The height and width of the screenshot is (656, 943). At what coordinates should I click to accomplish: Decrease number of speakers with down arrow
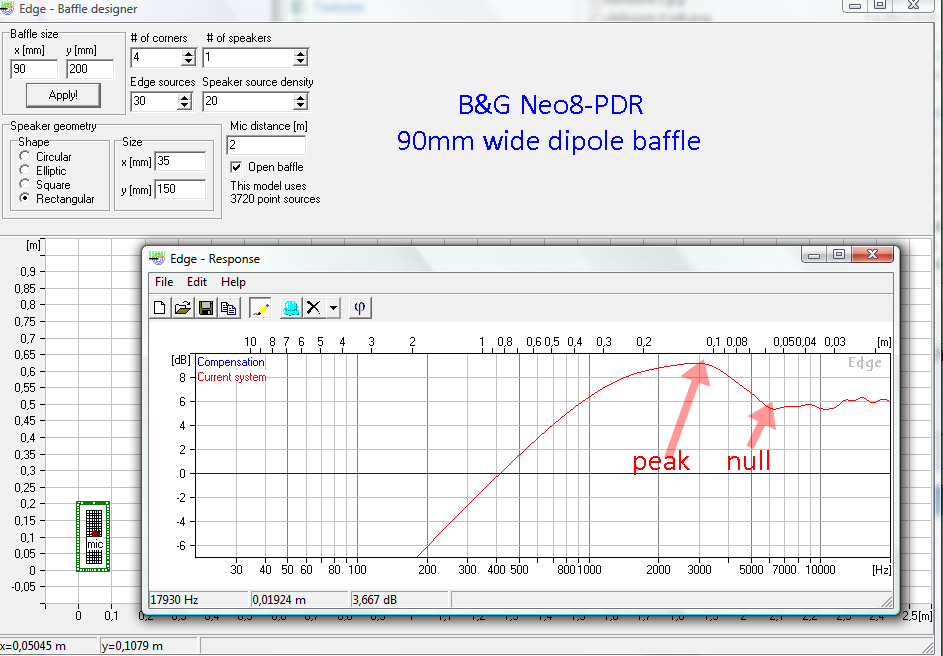(x=300, y=61)
